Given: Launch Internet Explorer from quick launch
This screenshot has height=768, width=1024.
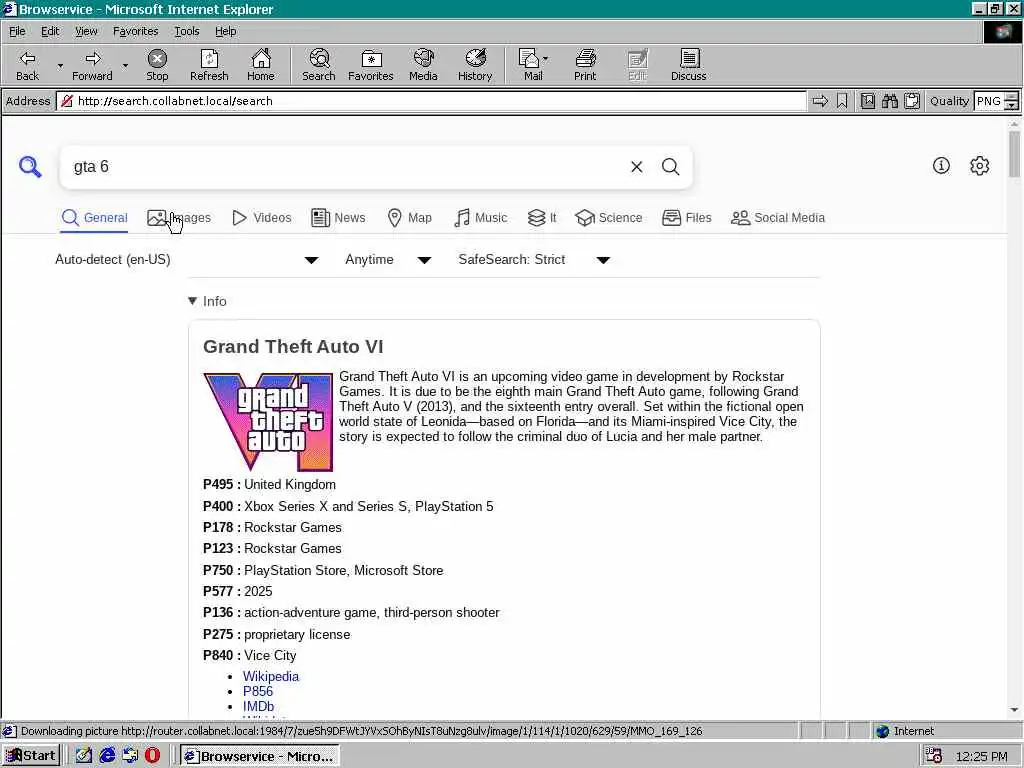Looking at the screenshot, I should (x=107, y=756).
